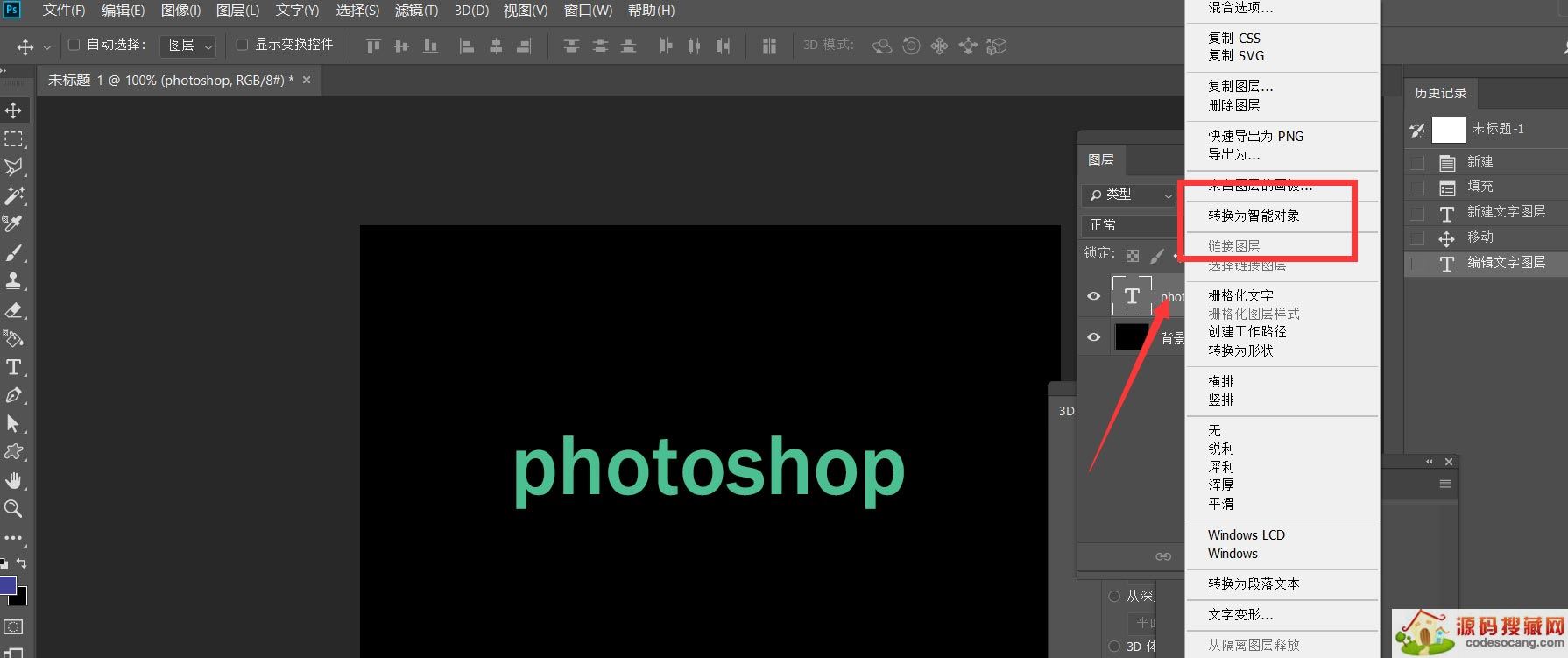This screenshot has height=658, width=1568.
Task: Open the 图像(I) menu
Action: click(181, 11)
